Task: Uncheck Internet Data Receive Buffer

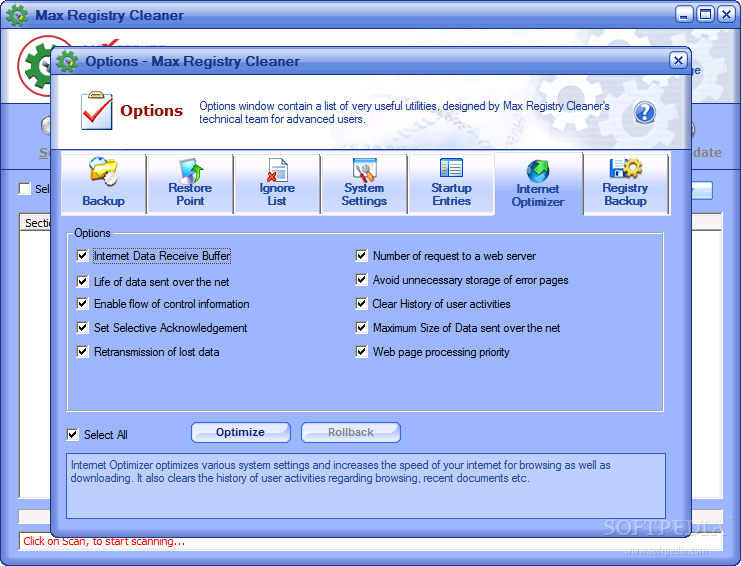Action: [82, 256]
